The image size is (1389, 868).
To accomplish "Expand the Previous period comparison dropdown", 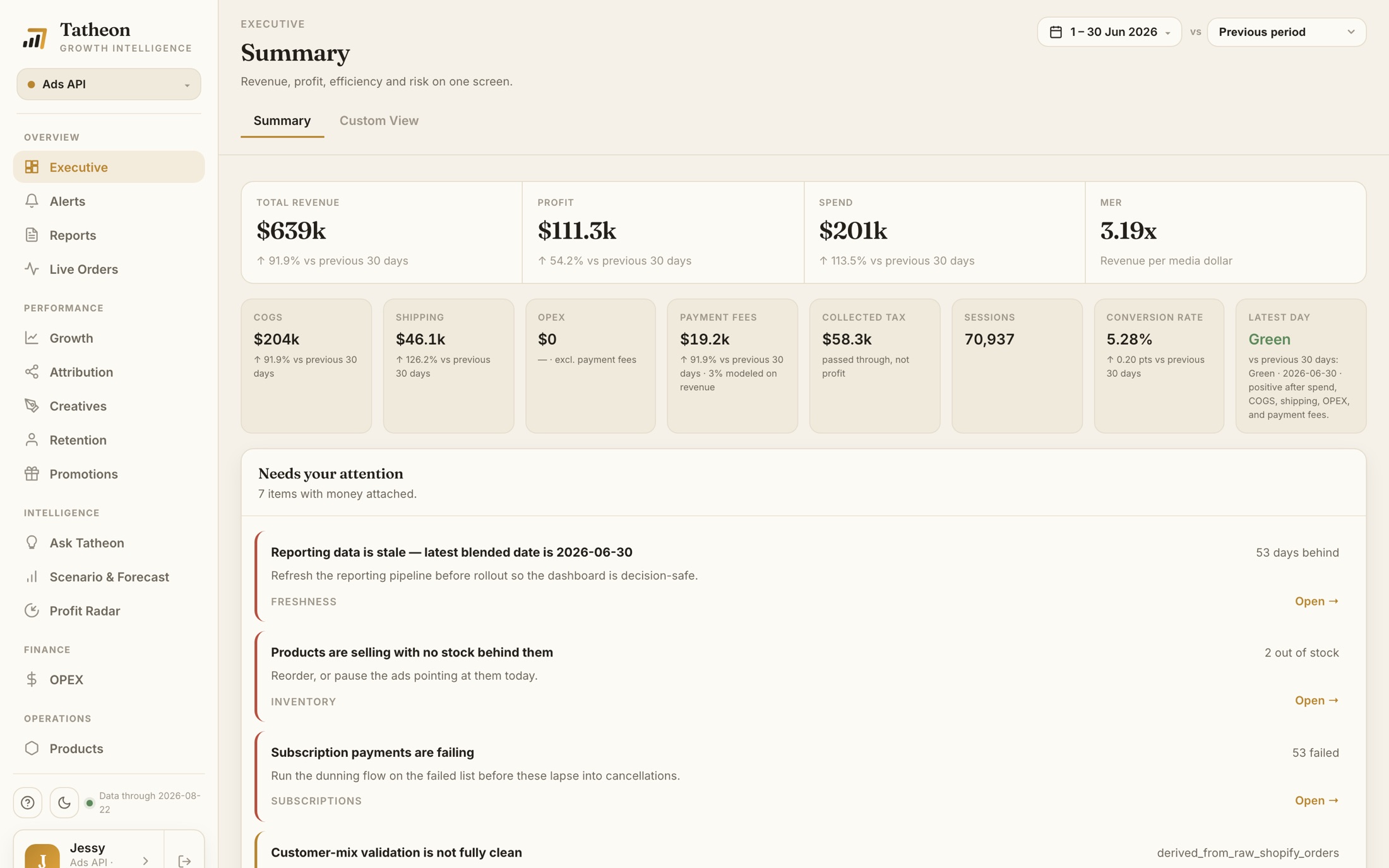I will tap(1287, 32).
